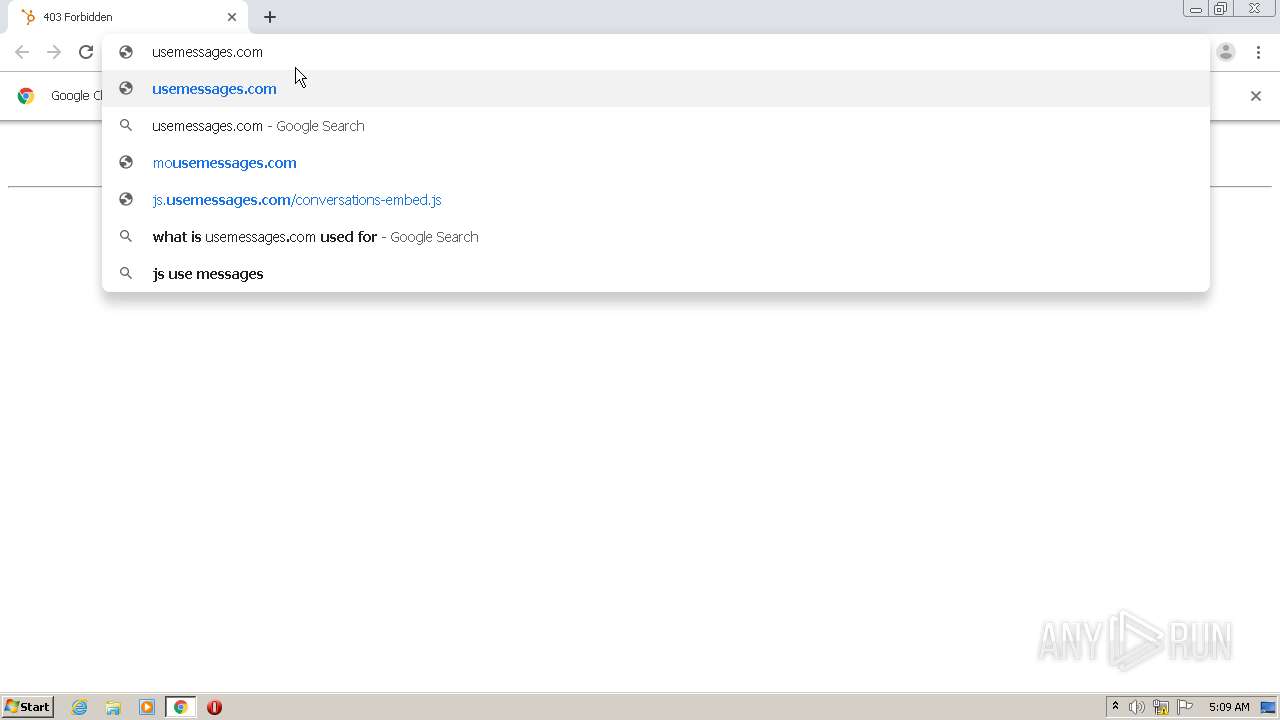This screenshot has width=1280, height=720.
Task: Click the 5:09 AM clock
Action: point(1229,707)
